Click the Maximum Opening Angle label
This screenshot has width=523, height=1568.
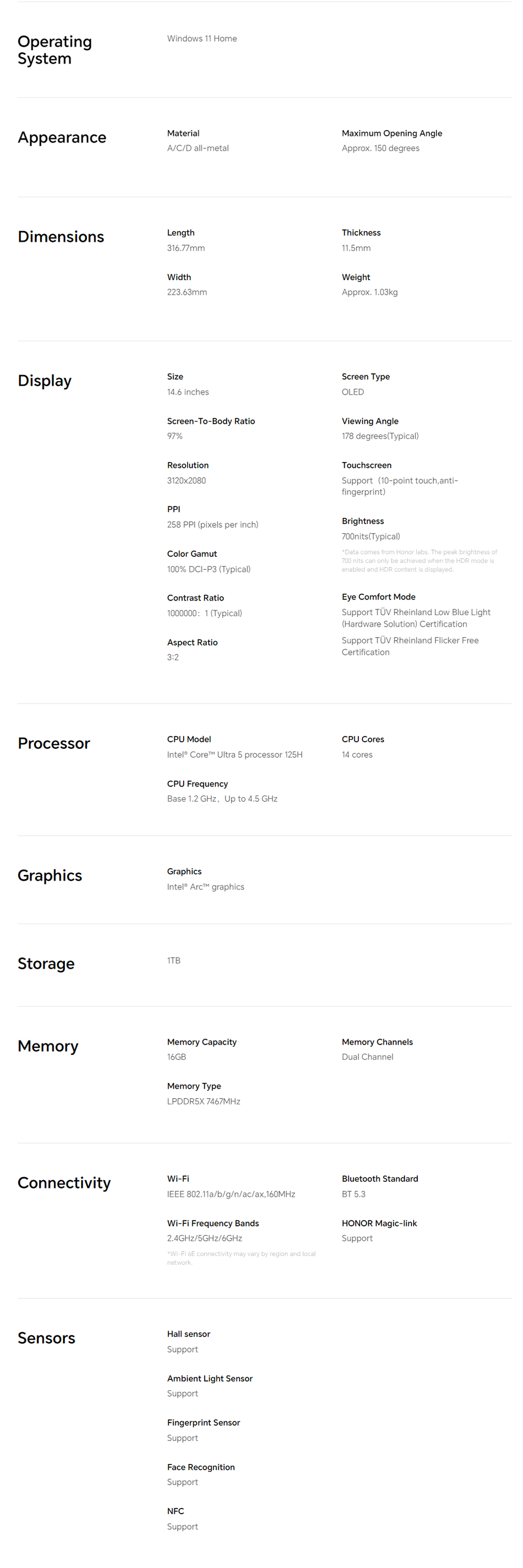pyautogui.click(x=392, y=133)
